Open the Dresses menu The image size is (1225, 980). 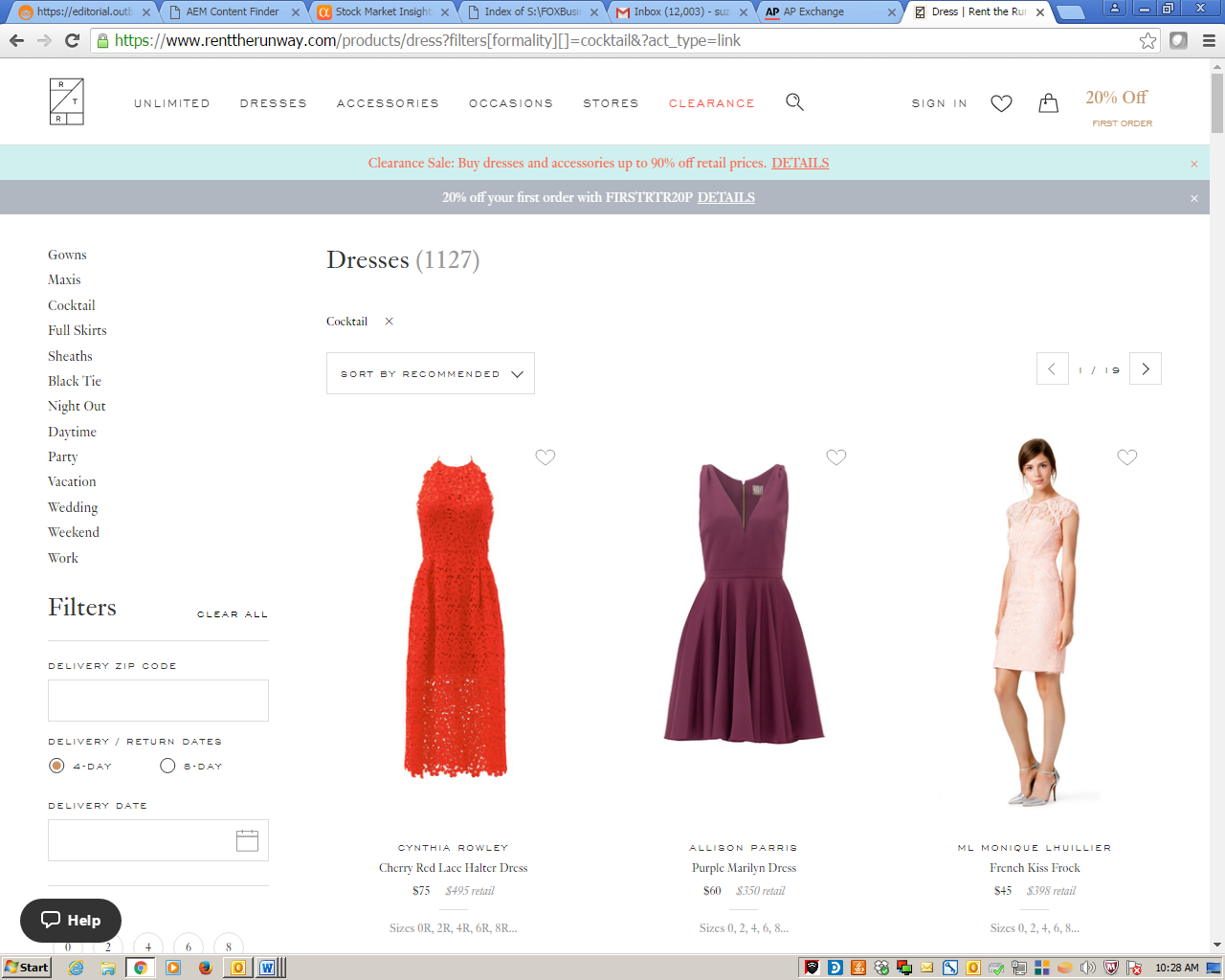point(274,103)
